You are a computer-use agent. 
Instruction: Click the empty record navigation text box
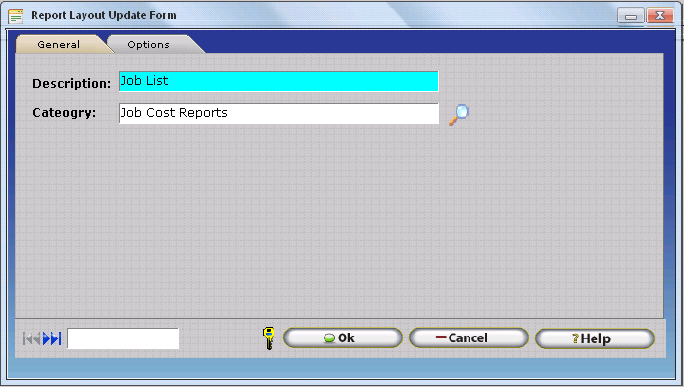point(123,339)
